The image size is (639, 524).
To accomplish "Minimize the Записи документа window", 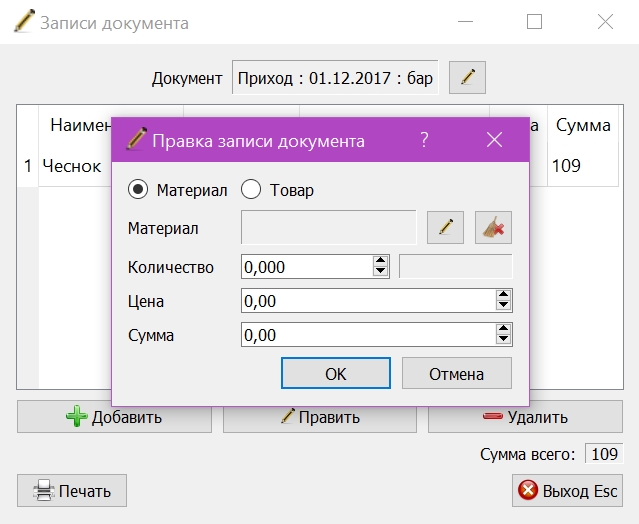I will (465, 22).
